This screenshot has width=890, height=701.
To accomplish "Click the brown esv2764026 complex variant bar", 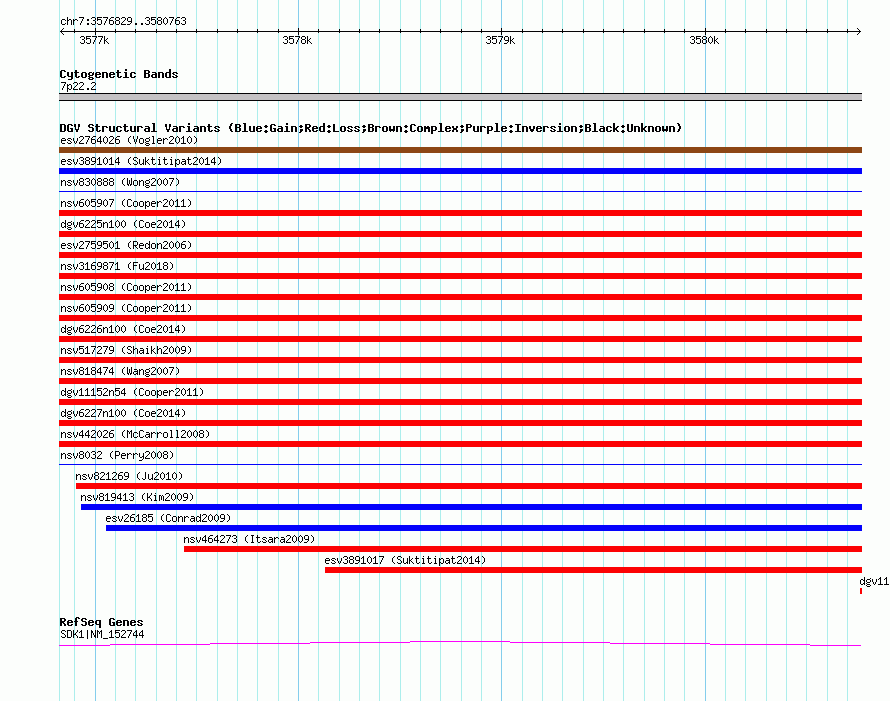I will (x=460, y=150).
